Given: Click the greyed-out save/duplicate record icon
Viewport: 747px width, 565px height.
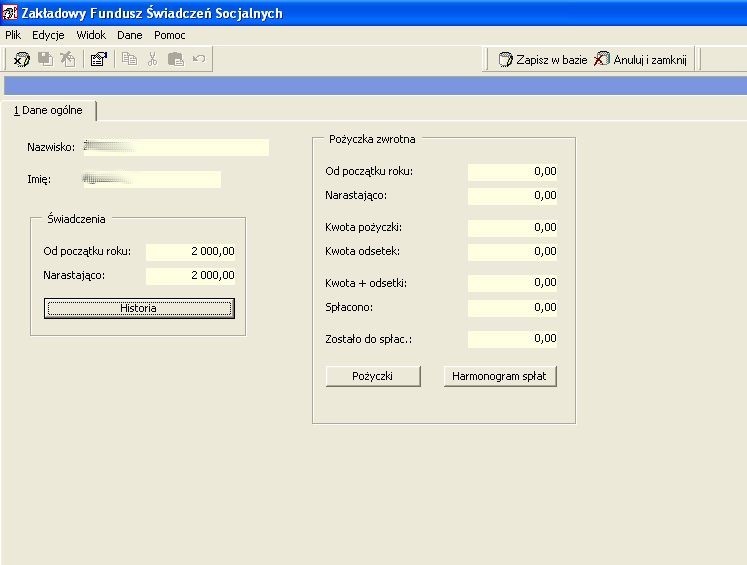Looking at the screenshot, I should coord(45,59).
